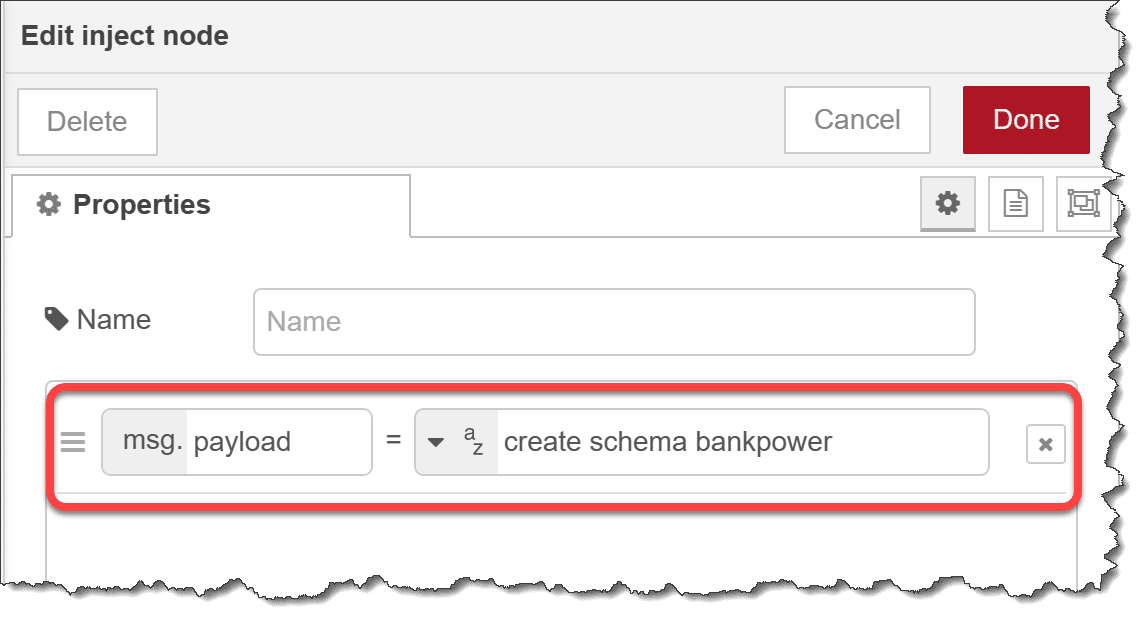Switch to the Properties tab
Viewport: 1148px width, 621px height.
coord(142,205)
